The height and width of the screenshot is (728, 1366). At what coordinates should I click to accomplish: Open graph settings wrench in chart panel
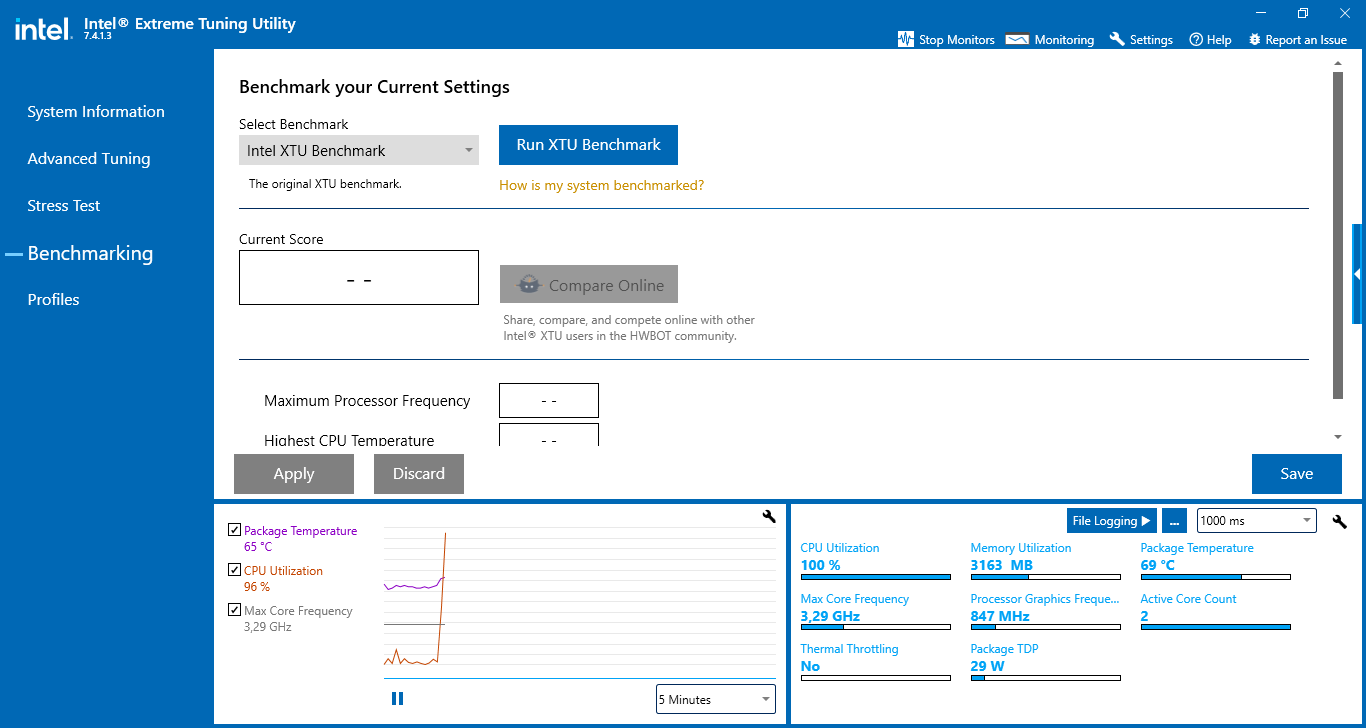click(x=769, y=516)
